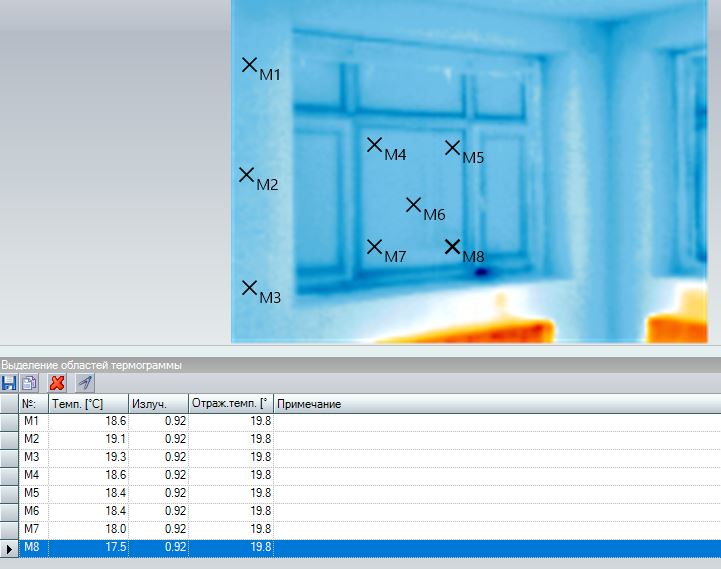Click the save (floppy disk) icon
Viewport: 721px width, 569px height.
point(9,383)
